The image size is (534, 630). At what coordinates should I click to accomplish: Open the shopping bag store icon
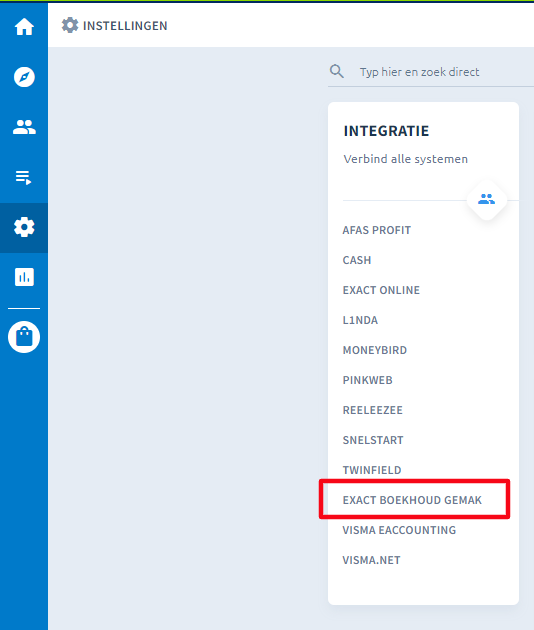[24, 337]
